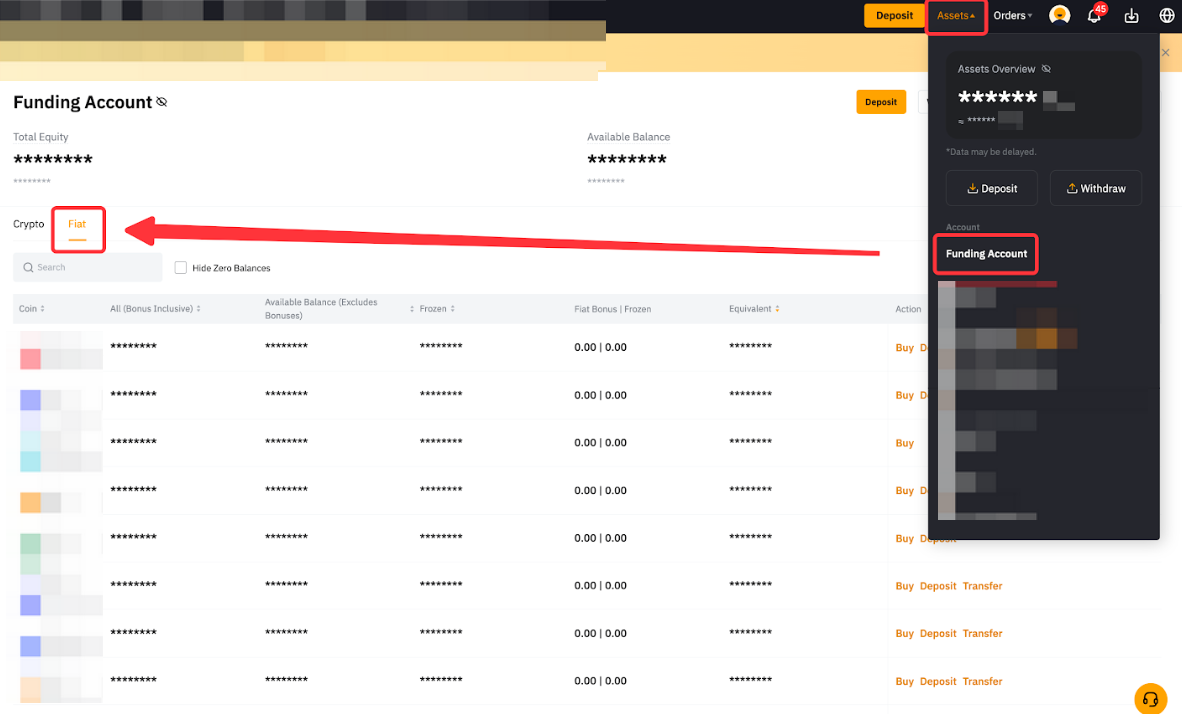Open the customer support headset icon

[1150, 698]
